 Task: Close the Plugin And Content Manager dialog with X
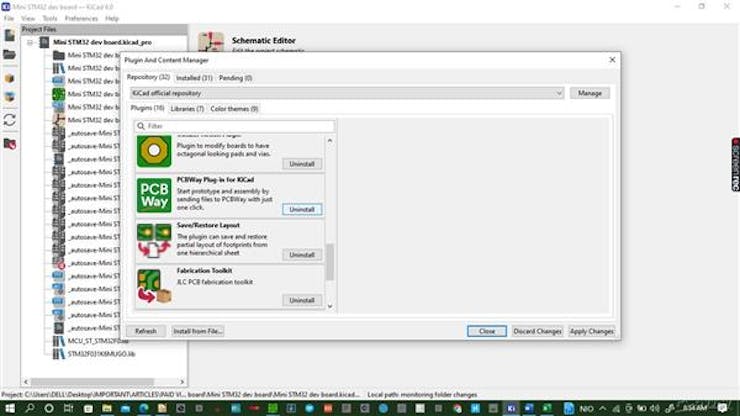612,60
